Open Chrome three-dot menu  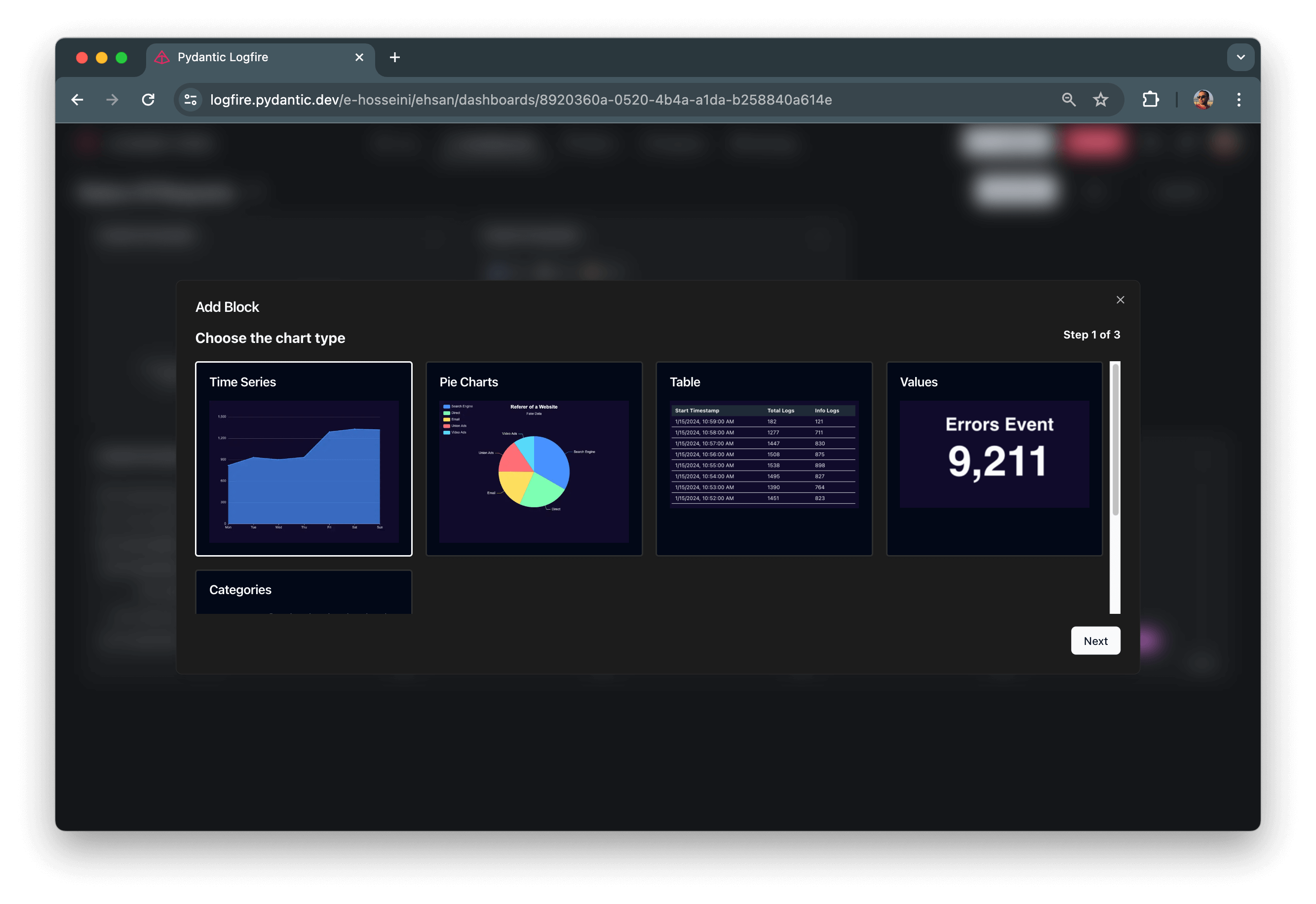pos(1239,100)
